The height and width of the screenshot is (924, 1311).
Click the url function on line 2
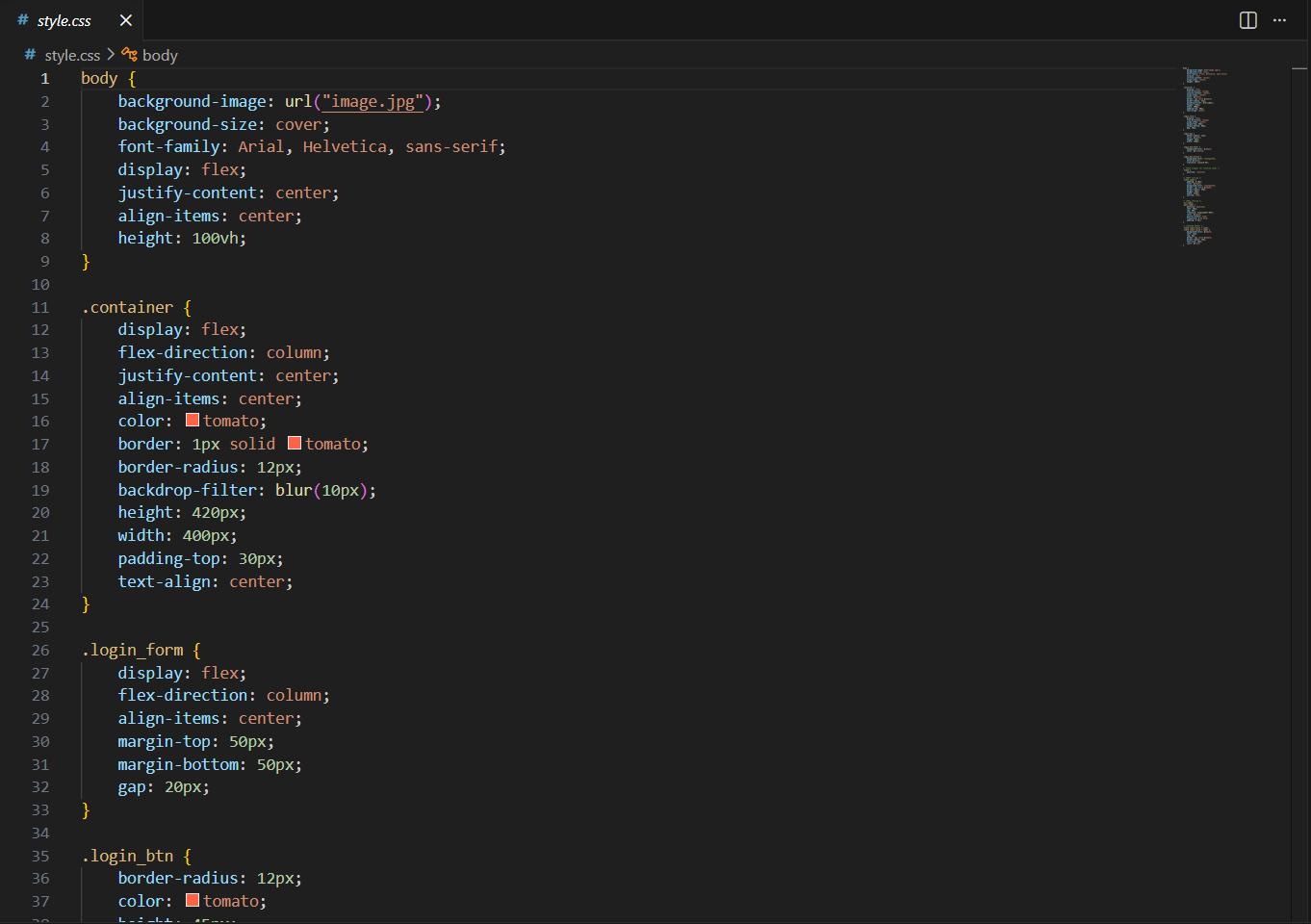pyautogui.click(x=298, y=102)
